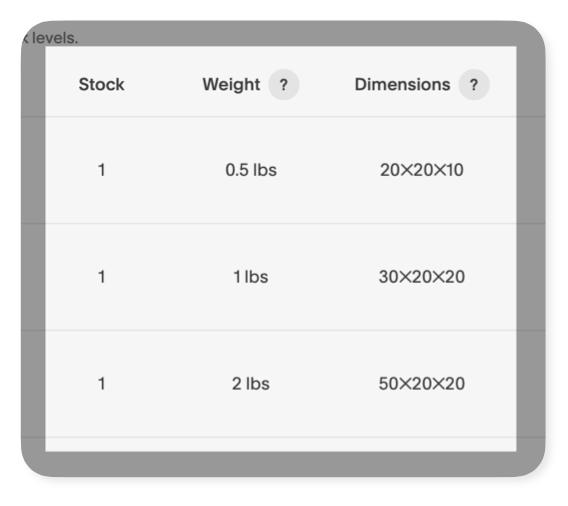This screenshot has height=506, width=568.
Task: Click the table header row background
Action: [281, 81]
